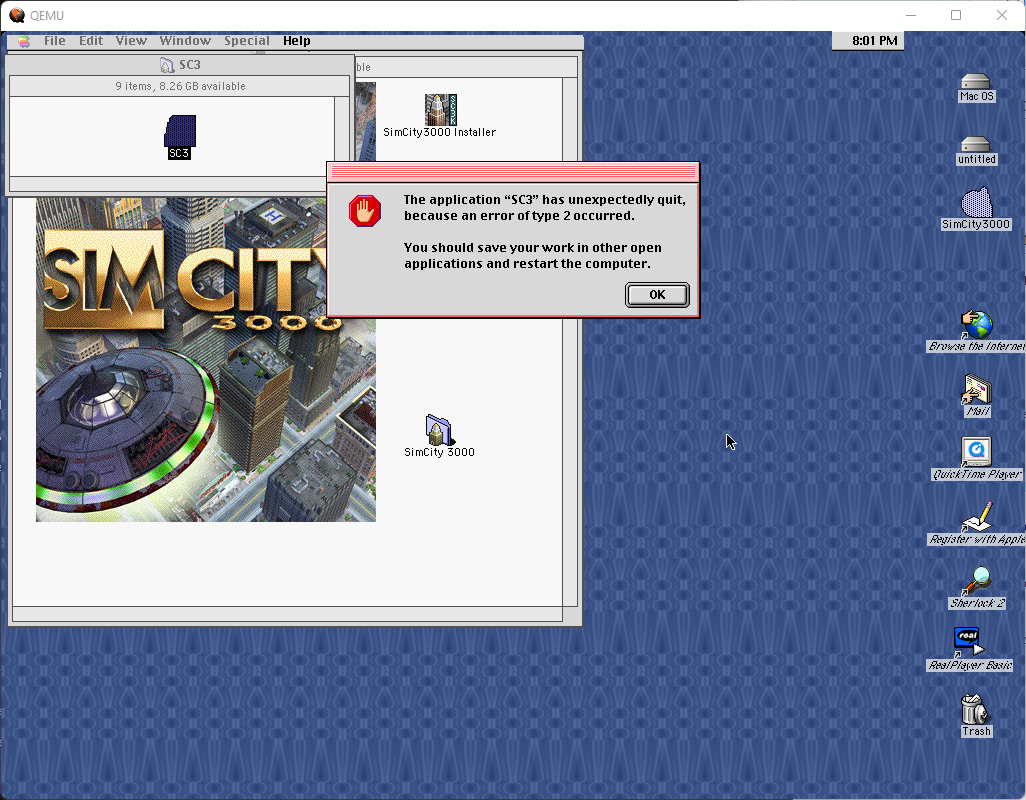The height and width of the screenshot is (800, 1026).
Task: Click the Apple menu logo
Action: [22, 41]
